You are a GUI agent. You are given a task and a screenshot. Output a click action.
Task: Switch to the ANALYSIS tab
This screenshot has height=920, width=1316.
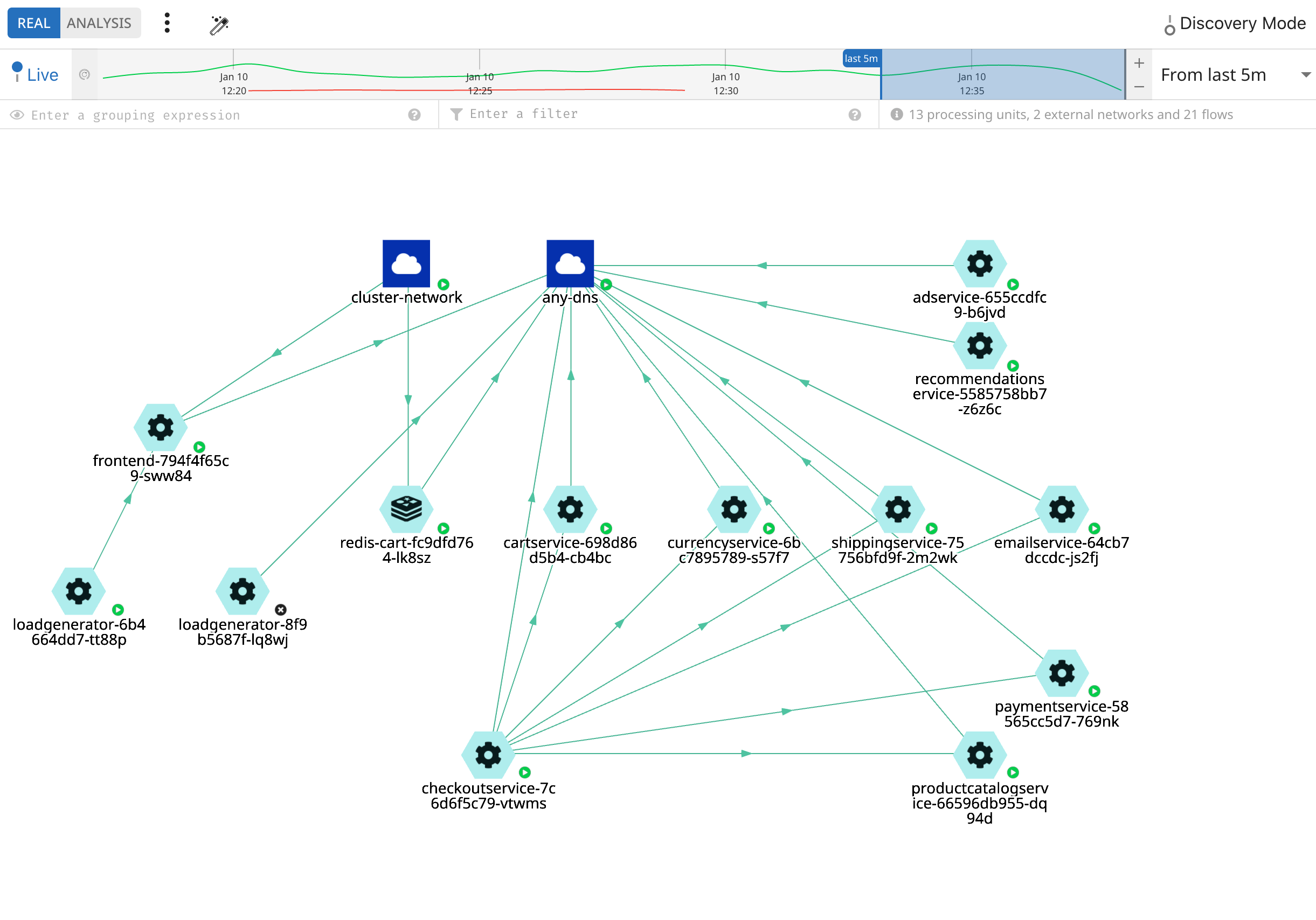point(99,23)
